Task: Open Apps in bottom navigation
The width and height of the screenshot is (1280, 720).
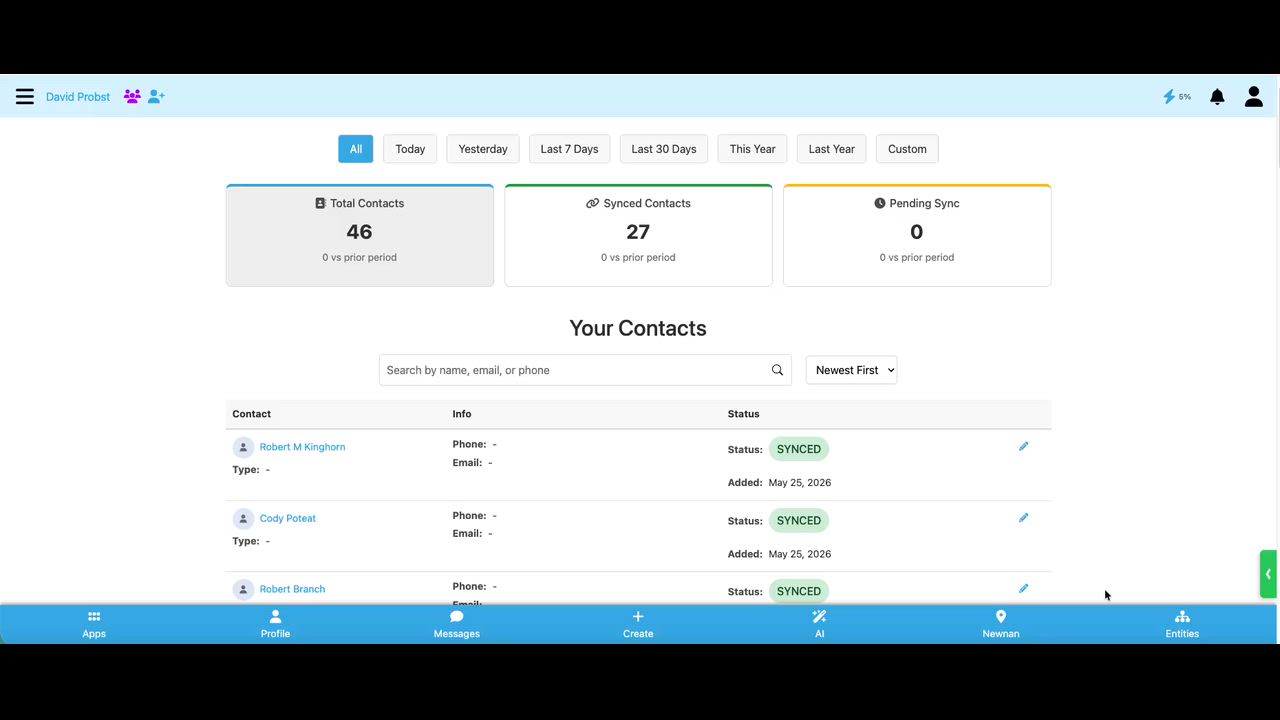Action: (94, 624)
